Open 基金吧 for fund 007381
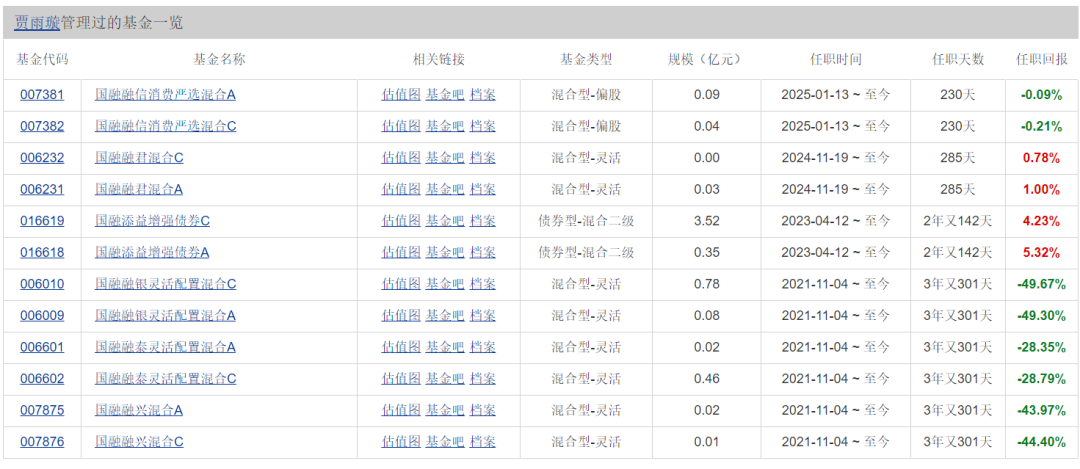Image resolution: width=1080 pixels, height=469 pixels. (x=445, y=95)
